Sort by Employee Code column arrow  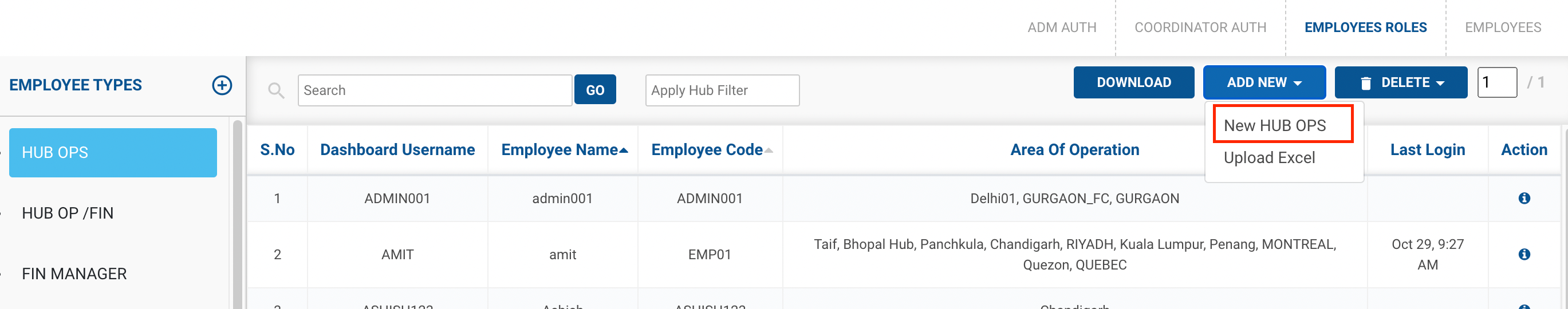tap(769, 150)
